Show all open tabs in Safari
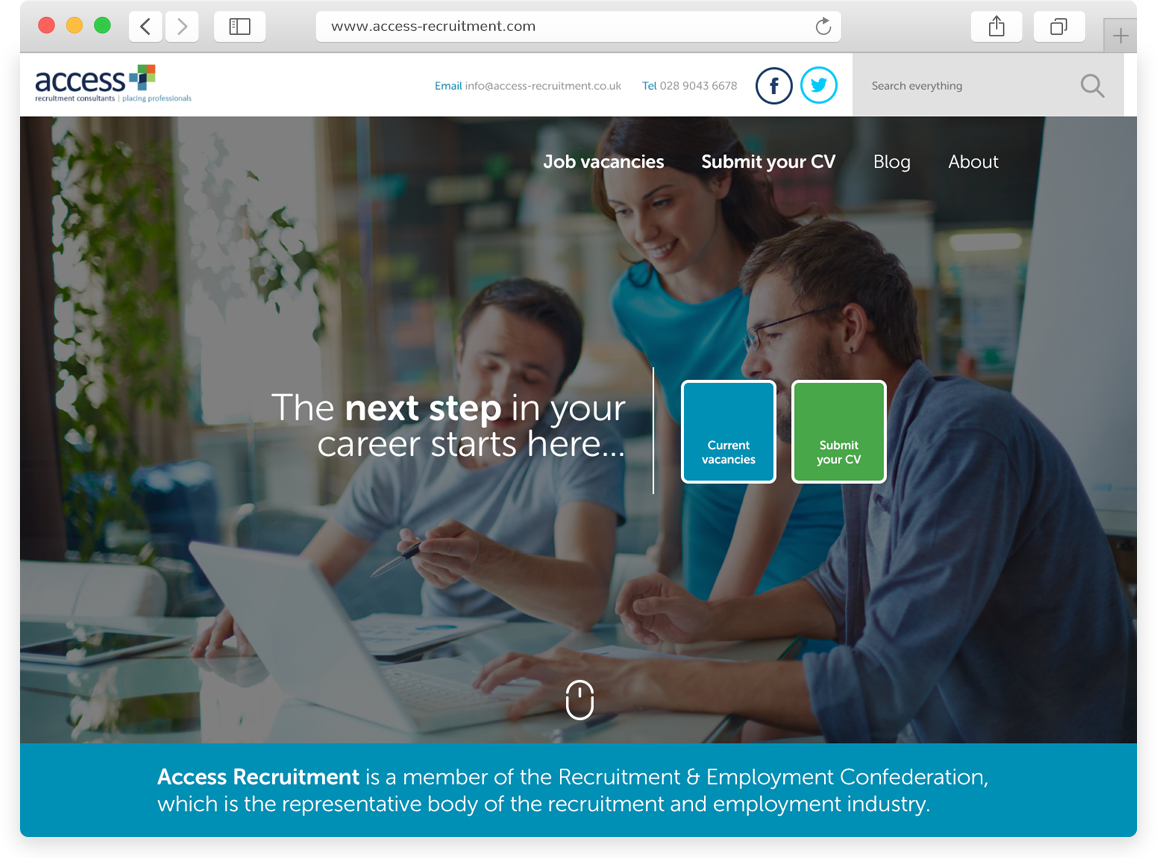 pos(1059,26)
